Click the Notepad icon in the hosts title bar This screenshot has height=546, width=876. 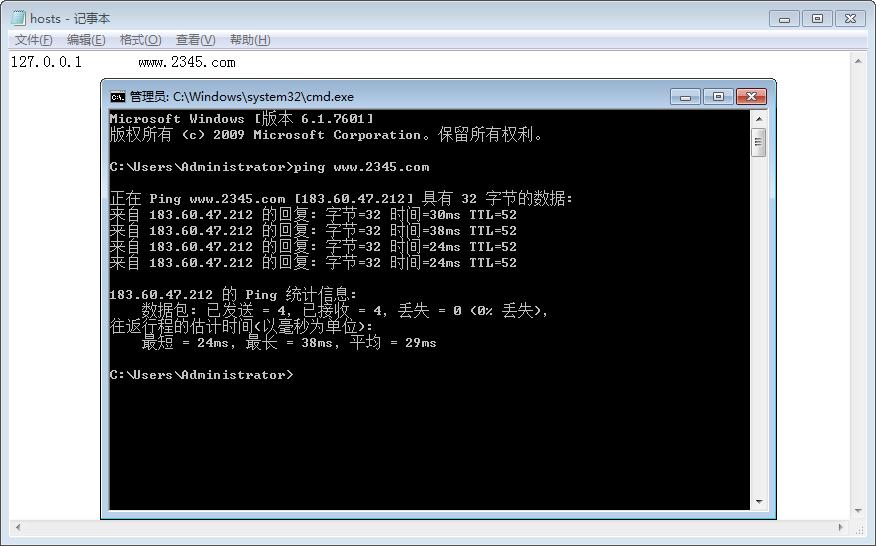tap(18, 18)
